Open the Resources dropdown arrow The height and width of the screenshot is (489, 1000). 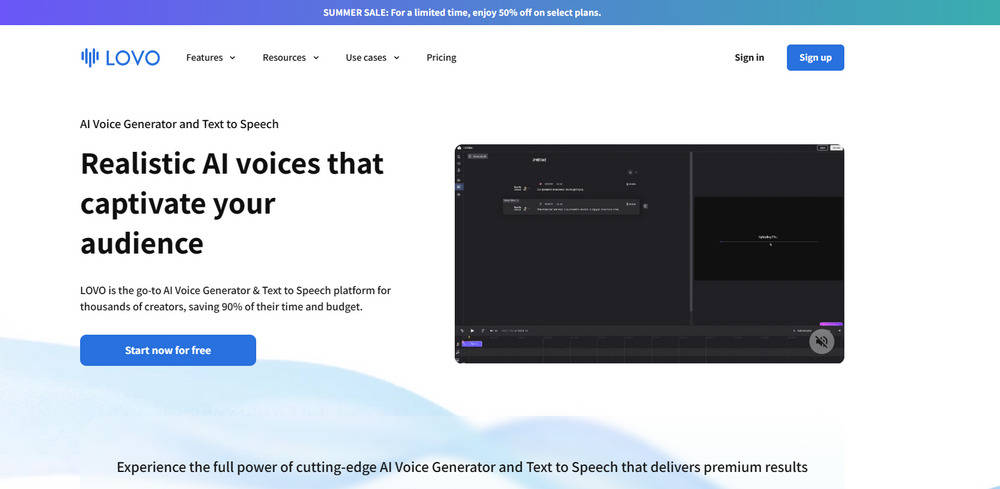(x=316, y=58)
